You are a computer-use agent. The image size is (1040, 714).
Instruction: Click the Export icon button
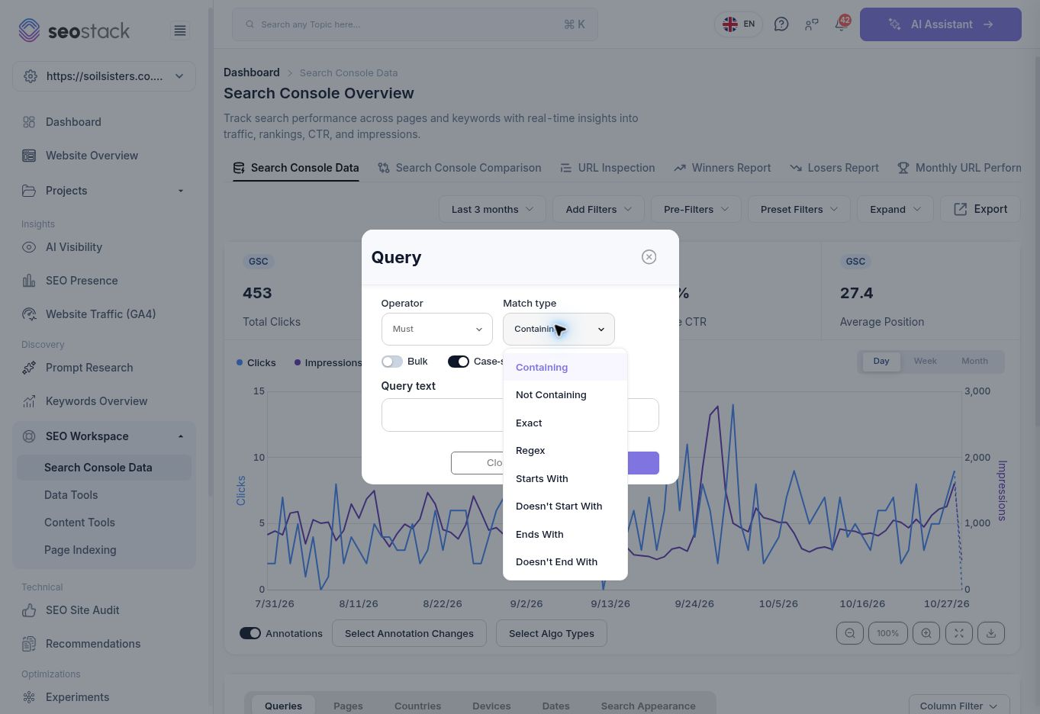tap(980, 209)
